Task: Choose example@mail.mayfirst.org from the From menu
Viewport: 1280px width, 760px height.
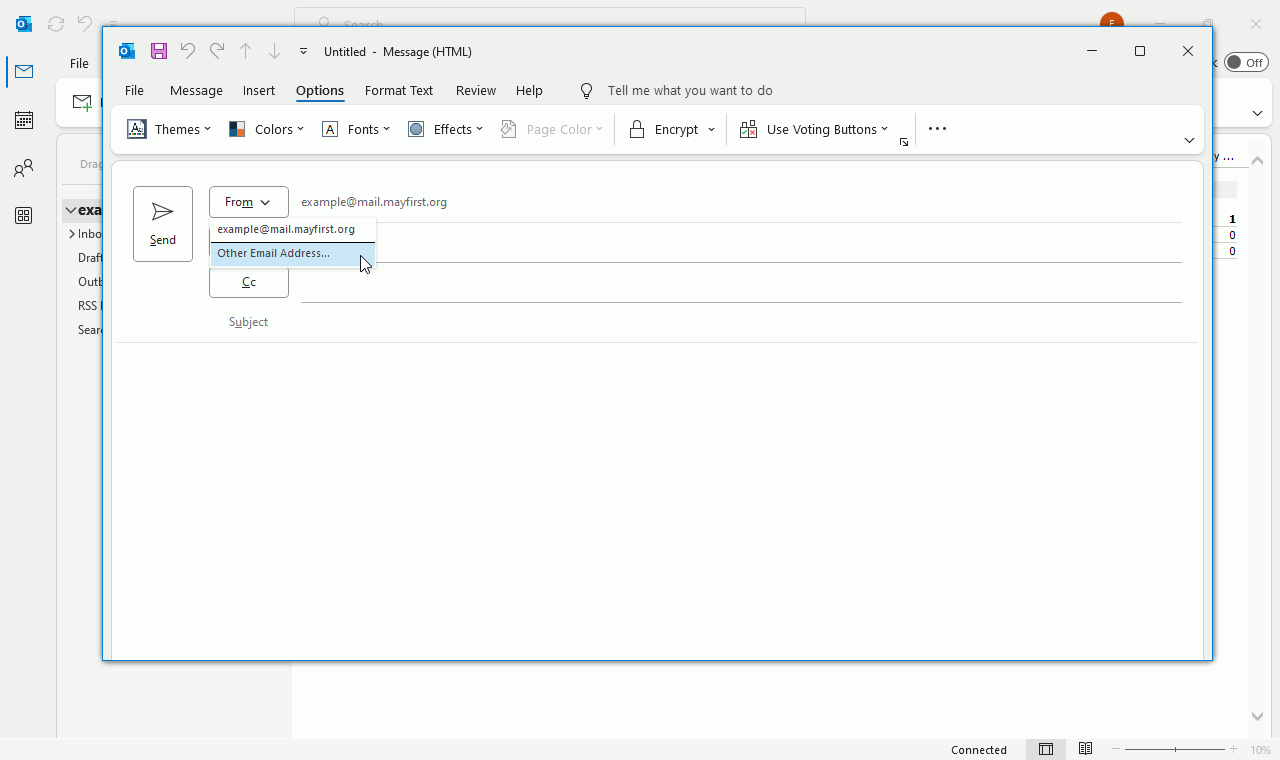Action: coord(292,229)
